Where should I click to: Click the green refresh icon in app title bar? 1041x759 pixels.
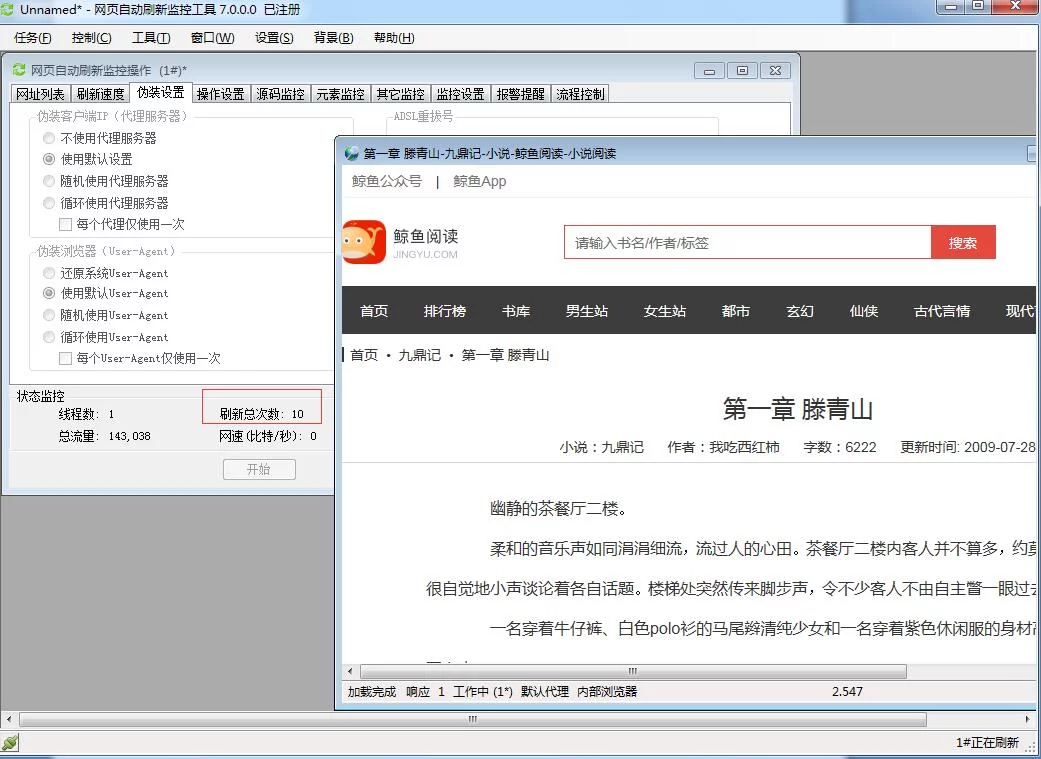click(x=7, y=9)
